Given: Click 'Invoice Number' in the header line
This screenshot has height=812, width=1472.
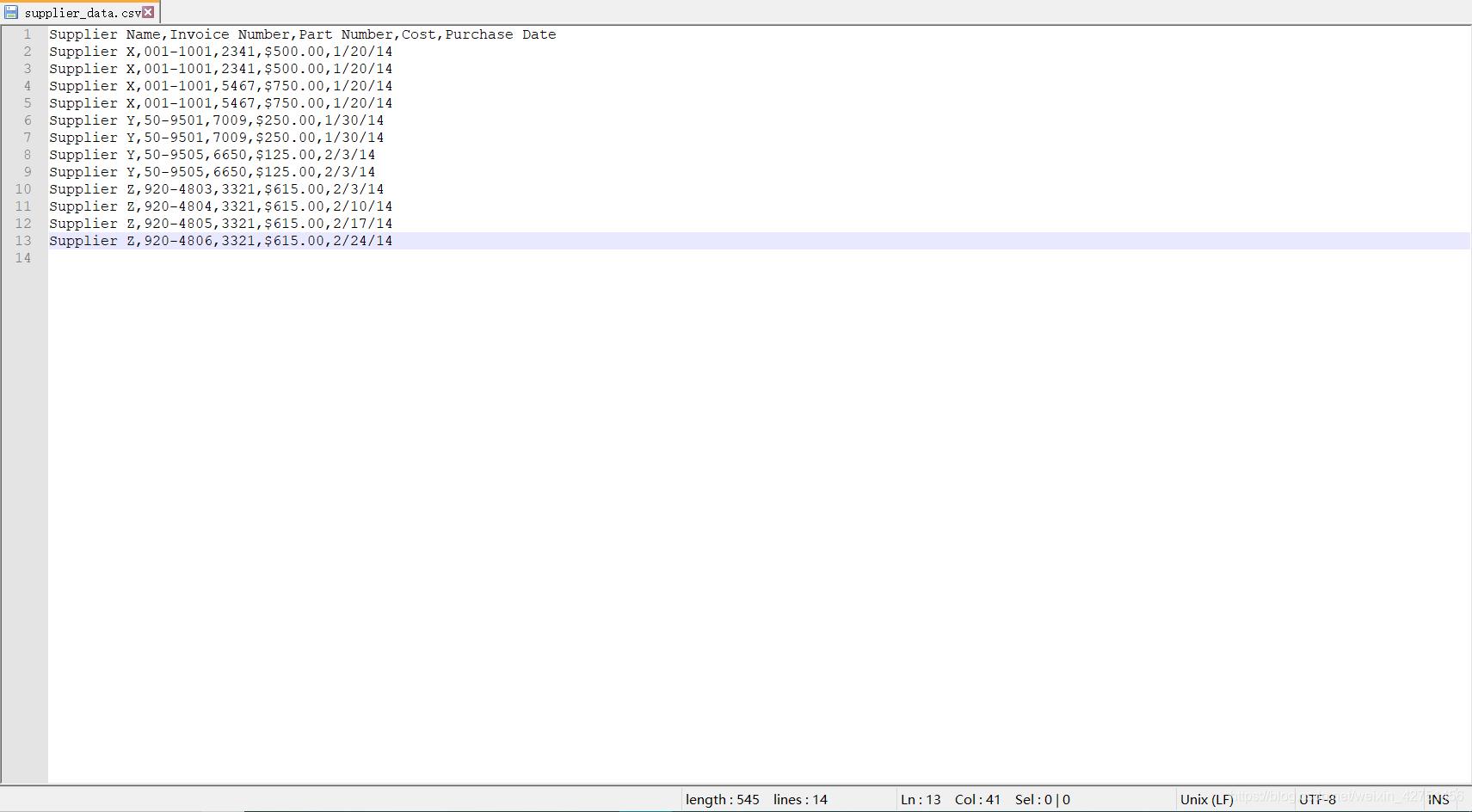Looking at the screenshot, I should click(230, 34).
